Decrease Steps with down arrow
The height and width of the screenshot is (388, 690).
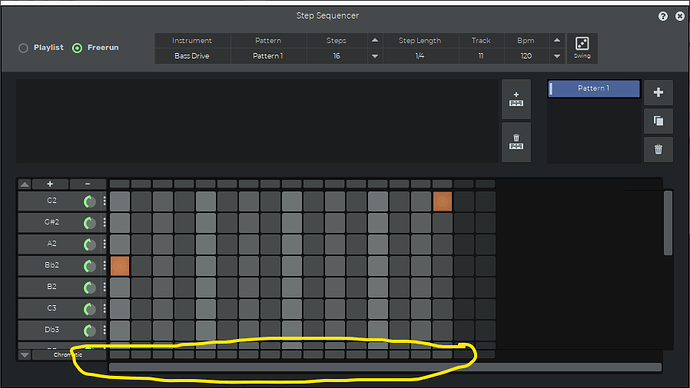pos(375,56)
